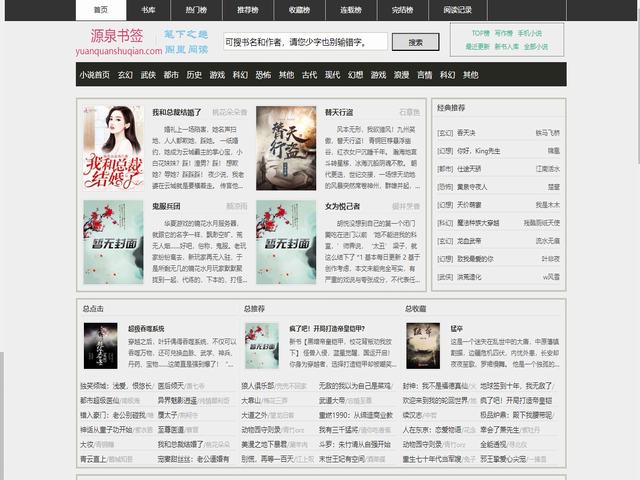This screenshot has width=640, height=480.
Task: Select 完结榜 in the top navigation
Action: (402, 10)
